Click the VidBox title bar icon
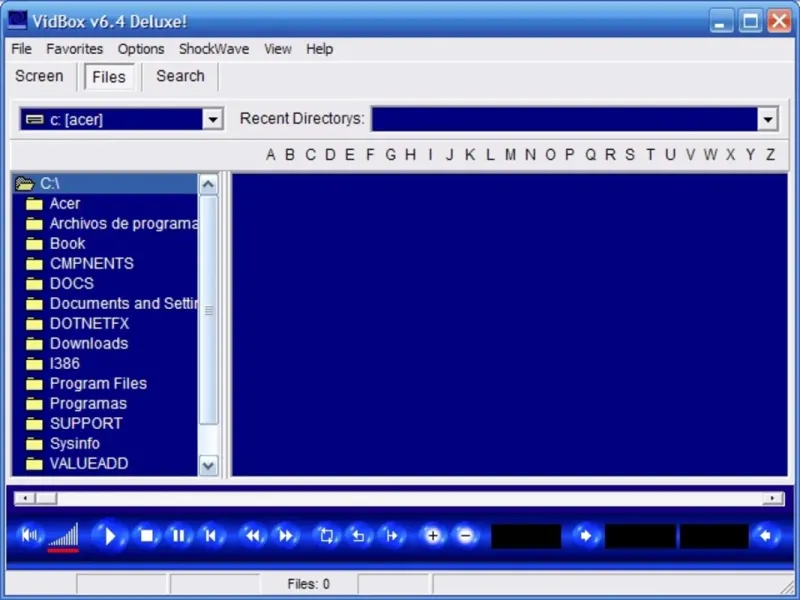The image size is (800, 600). click(17, 20)
